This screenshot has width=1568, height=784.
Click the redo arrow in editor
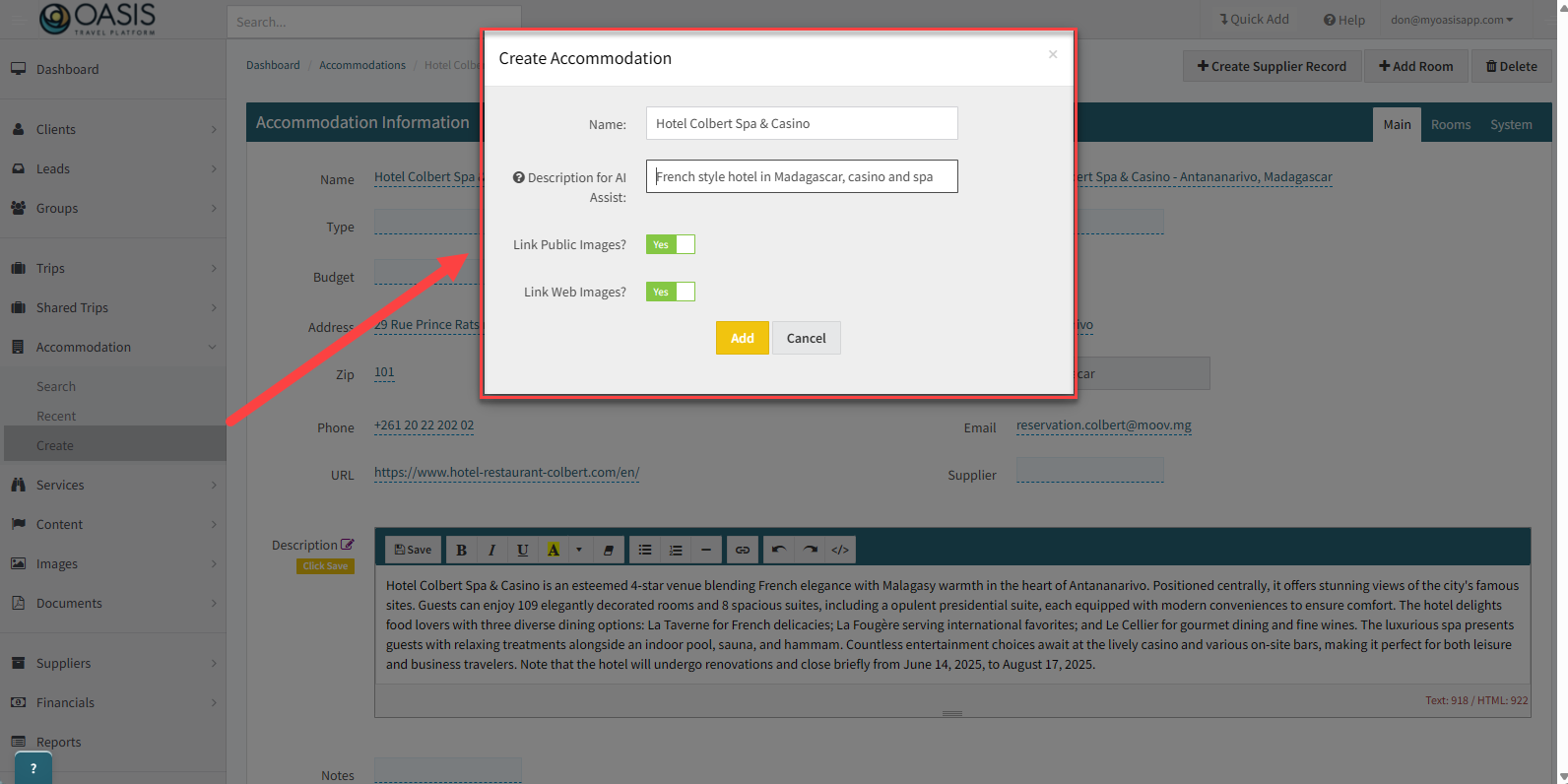click(x=810, y=550)
